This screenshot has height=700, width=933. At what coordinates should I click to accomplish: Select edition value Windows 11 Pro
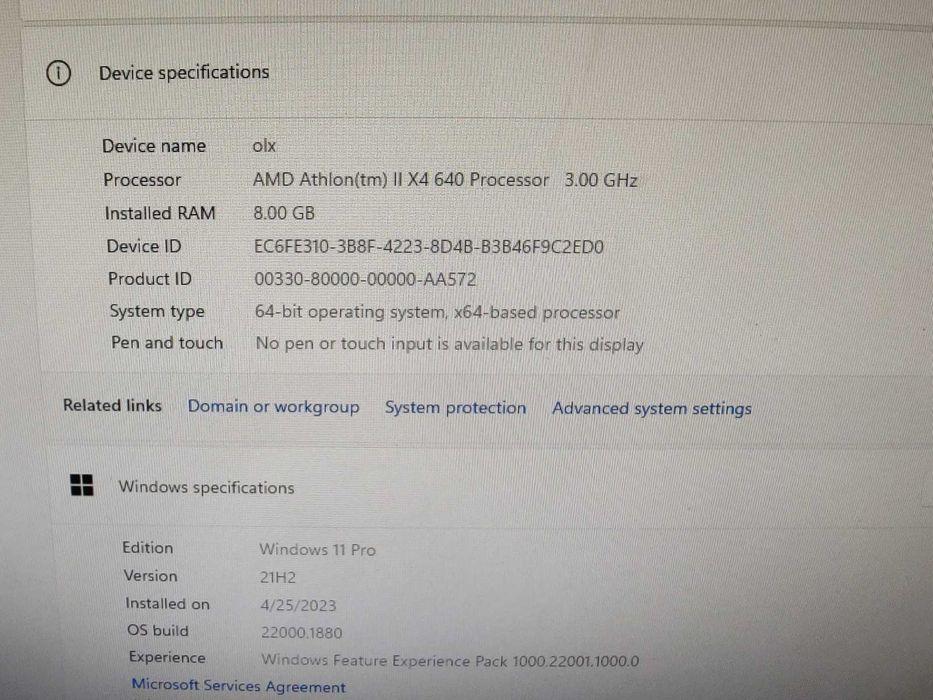click(x=317, y=549)
